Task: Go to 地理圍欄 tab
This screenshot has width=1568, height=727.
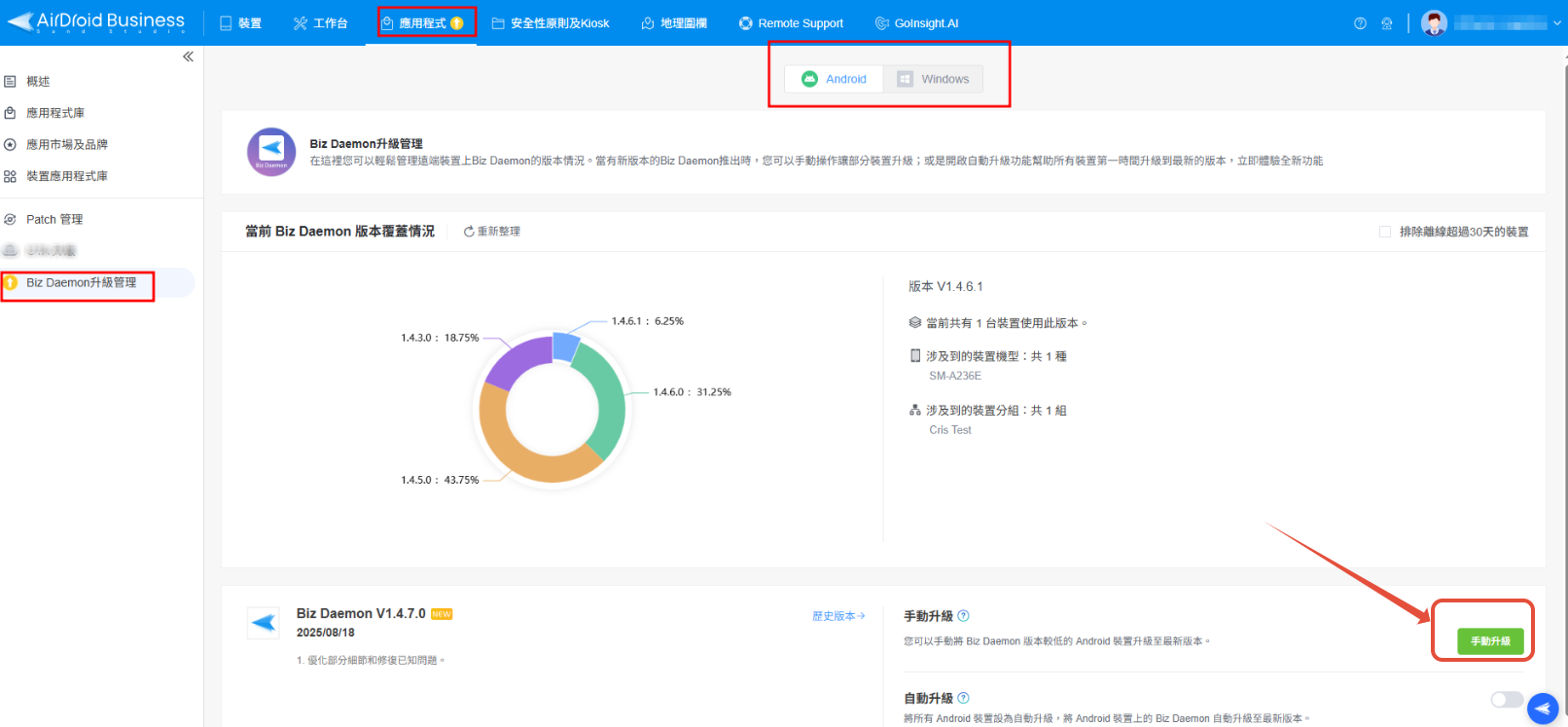Action: click(674, 23)
